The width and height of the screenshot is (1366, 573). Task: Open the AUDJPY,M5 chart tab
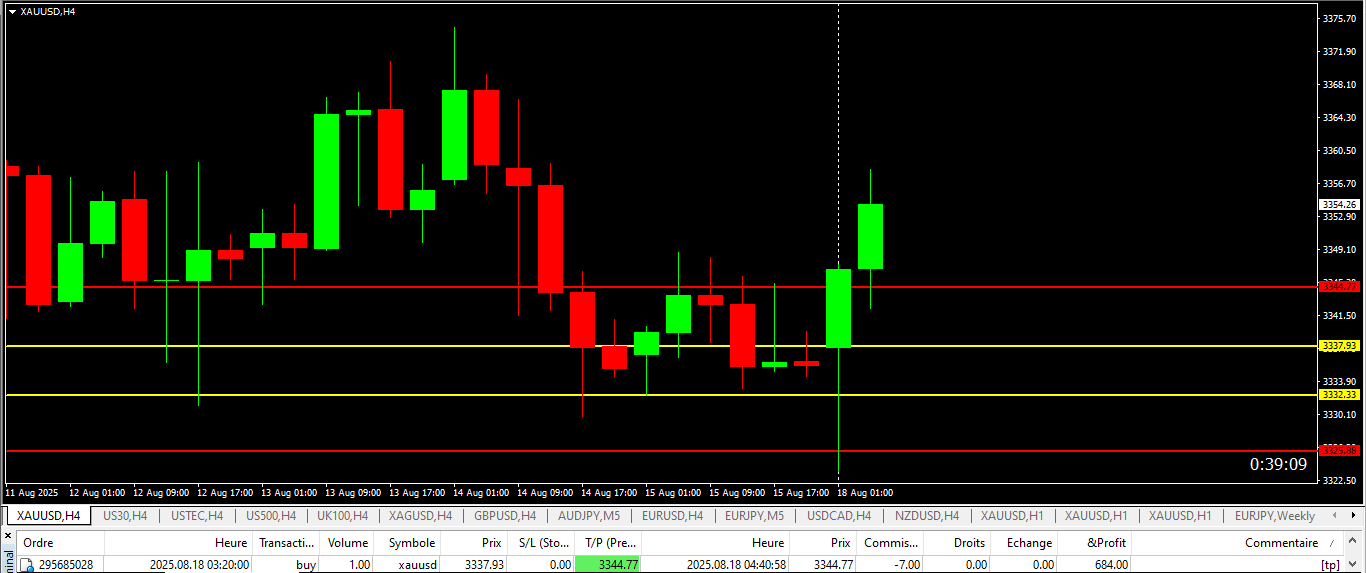pyautogui.click(x=589, y=516)
